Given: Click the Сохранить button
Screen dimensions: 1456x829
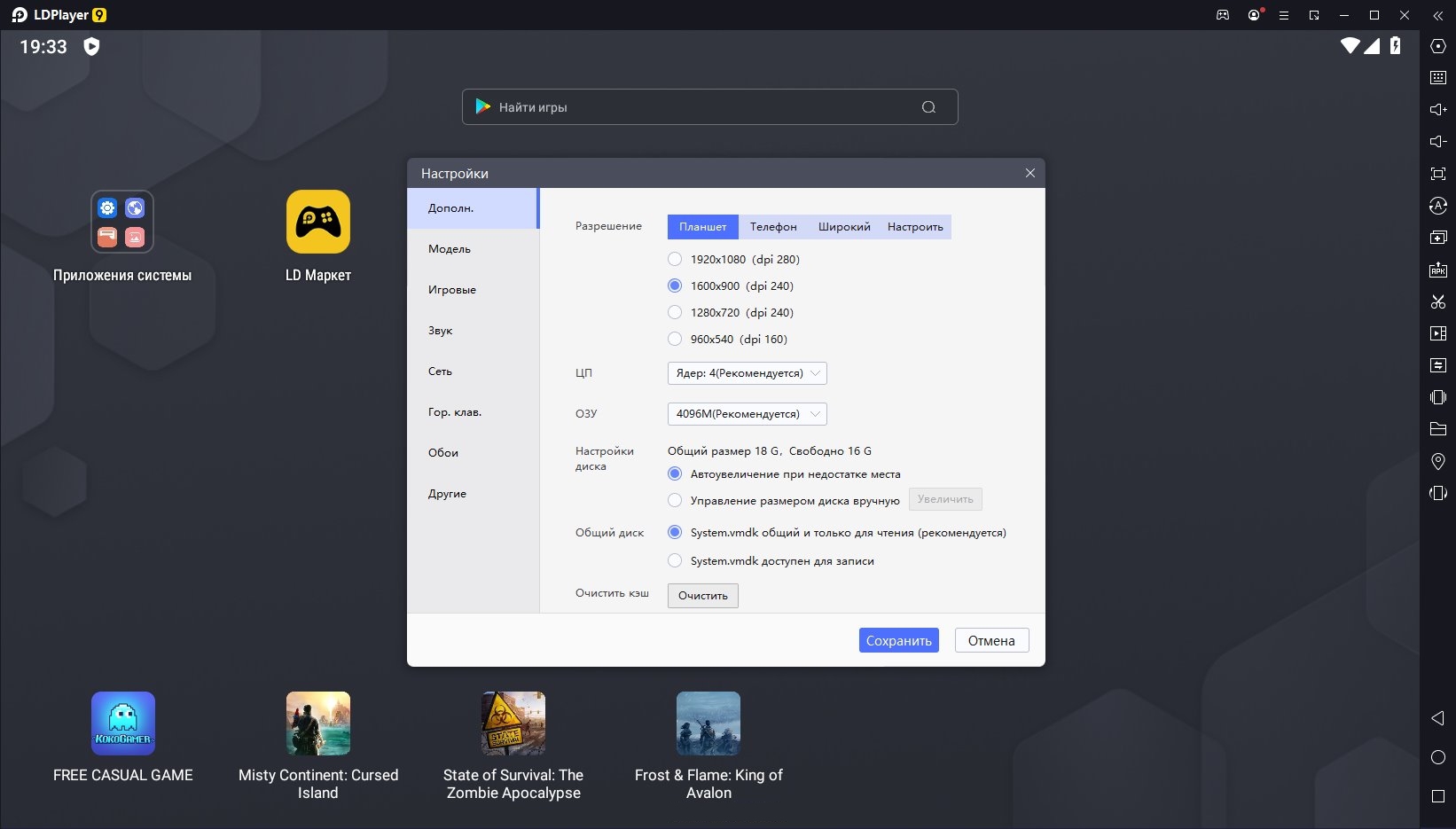Looking at the screenshot, I should (x=898, y=641).
